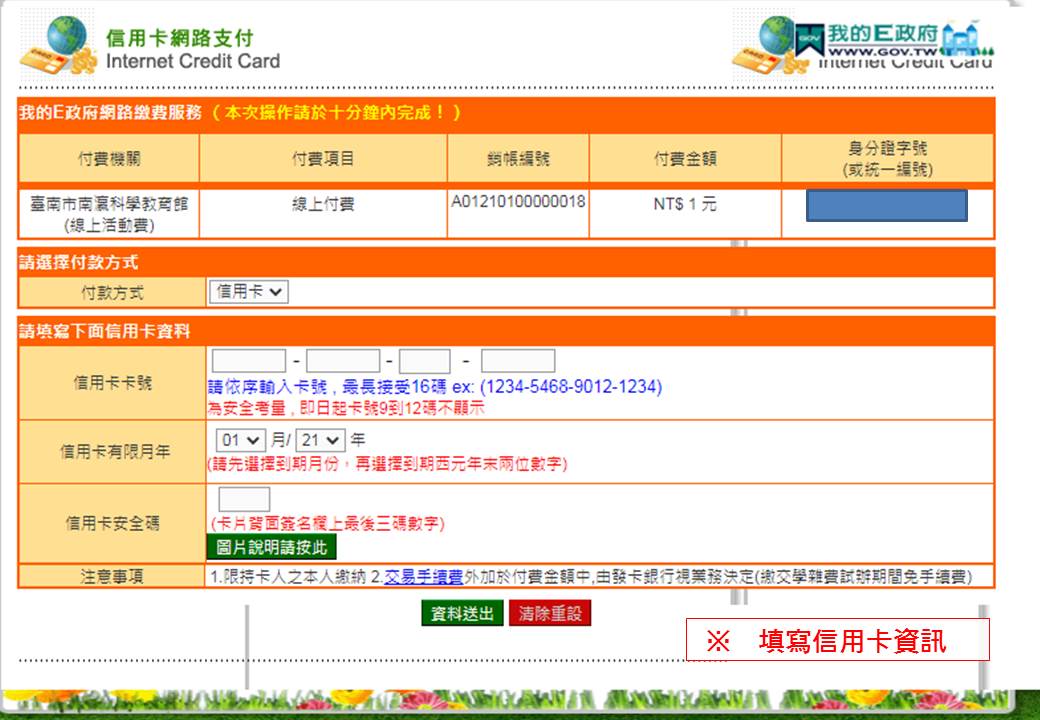Click the 付費項目 column header
Viewport: 1040px width, 720px height.
pyautogui.click(x=323, y=158)
